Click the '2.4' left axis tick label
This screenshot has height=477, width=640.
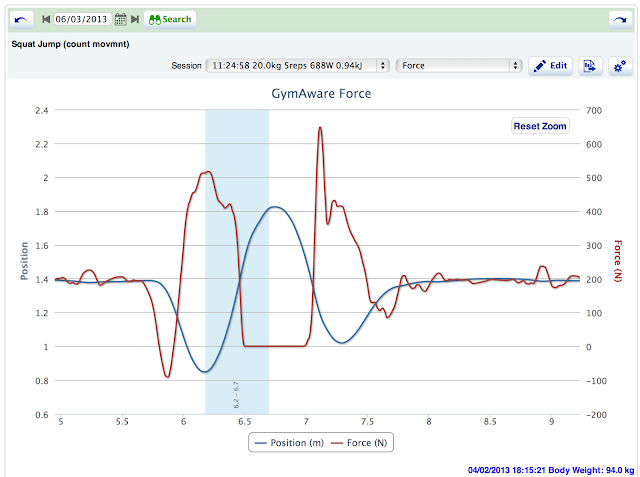coord(42,111)
